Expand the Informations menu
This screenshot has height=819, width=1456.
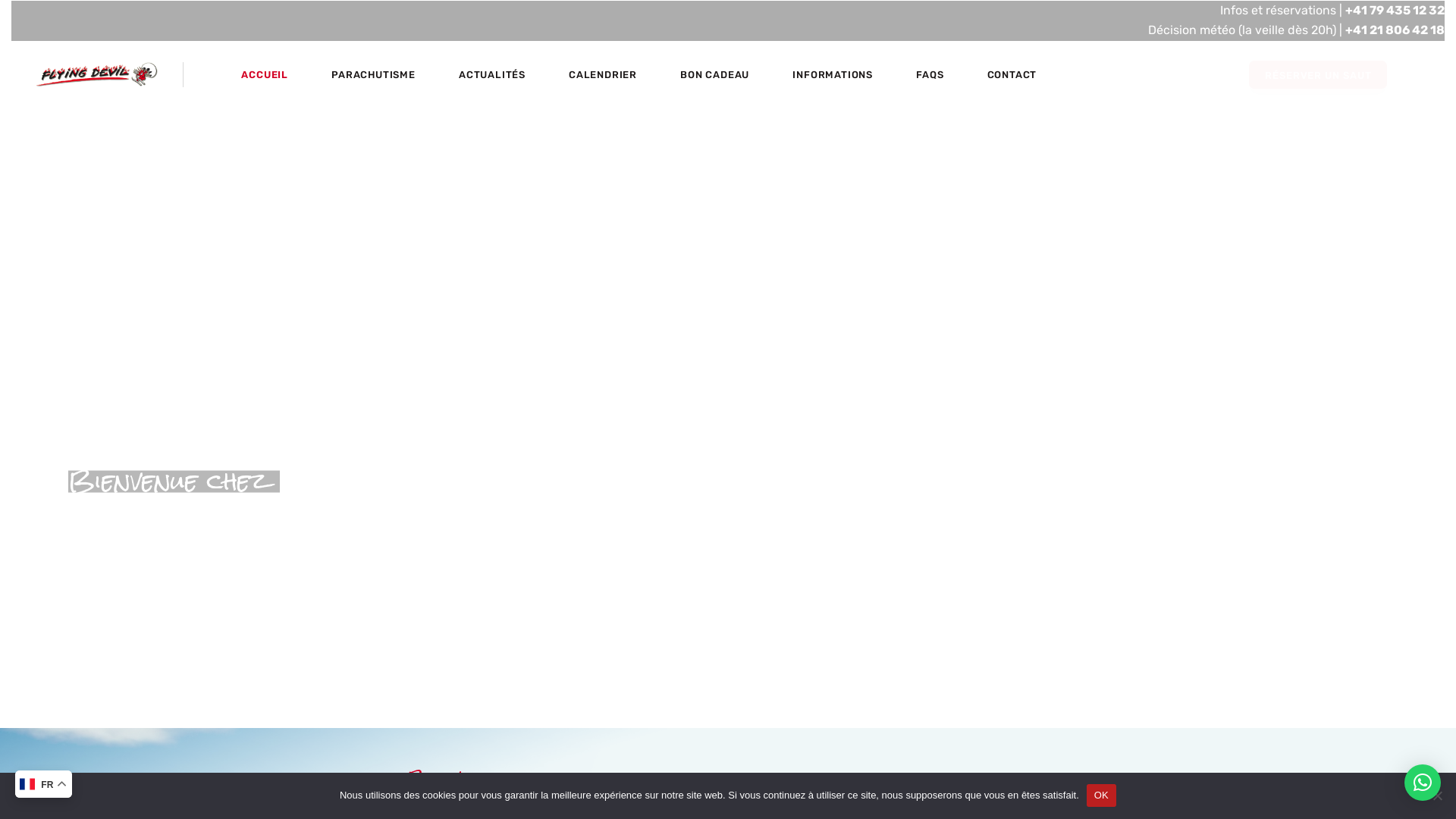point(832,75)
